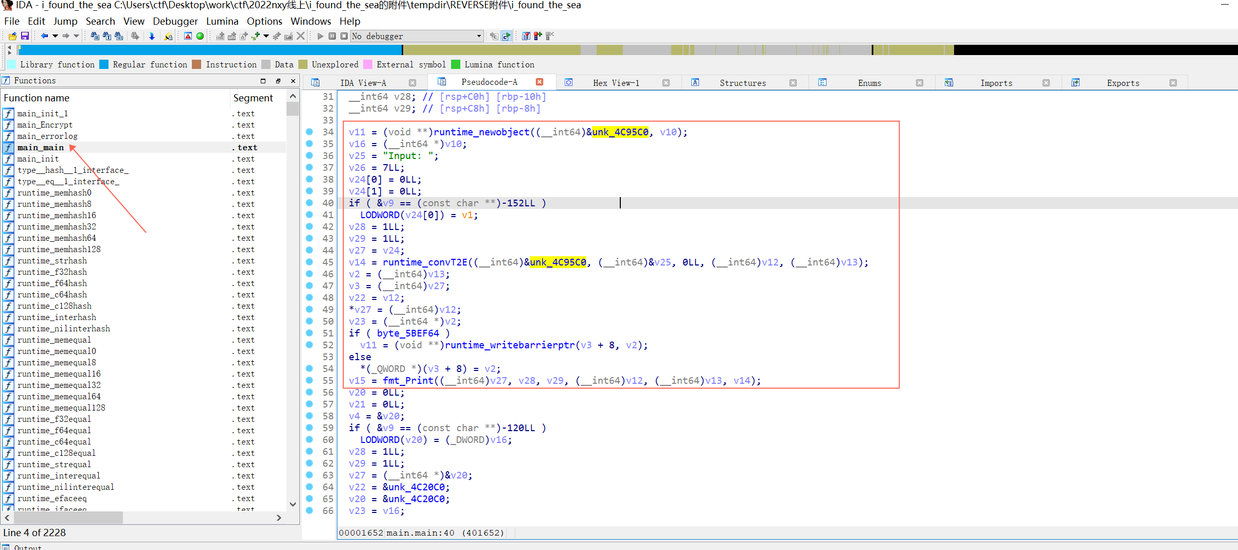Terminate process with the stop icon
Viewport: 1238px width, 550px height.
344,36
